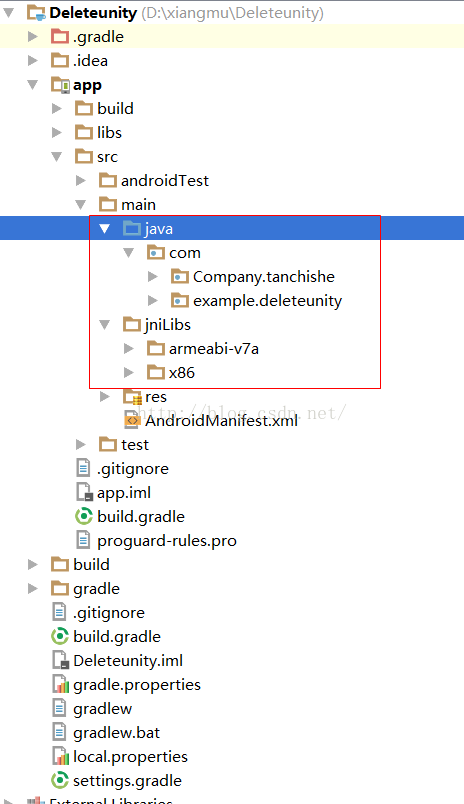Click the res resources folder icon
The width and height of the screenshot is (464, 804).
pos(132,397)
